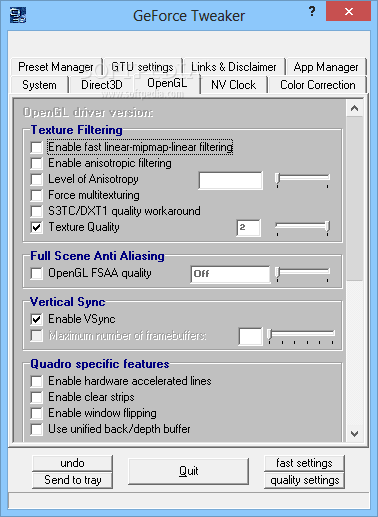
Task: Switch to the Direct3D tab
Action: (x=102, y=85)
